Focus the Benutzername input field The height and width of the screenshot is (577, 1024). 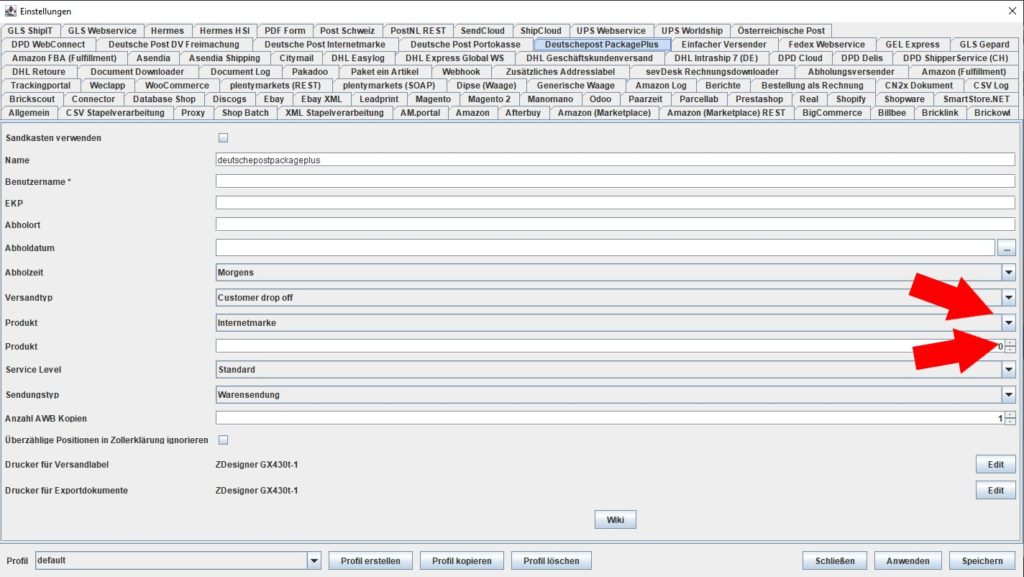coord(615,181)
